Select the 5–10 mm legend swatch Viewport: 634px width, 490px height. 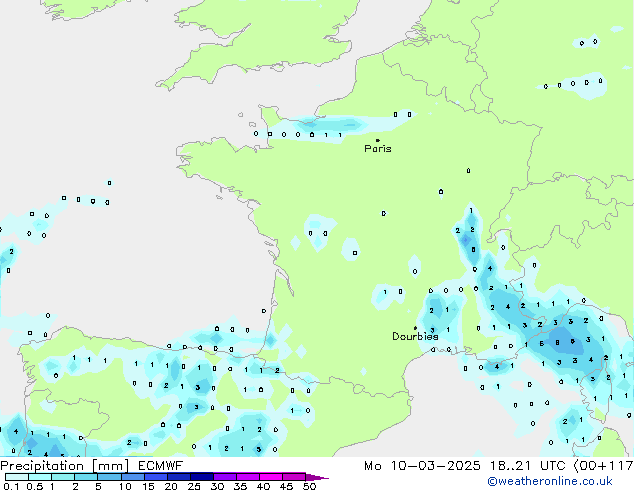[x=109, y=477]
